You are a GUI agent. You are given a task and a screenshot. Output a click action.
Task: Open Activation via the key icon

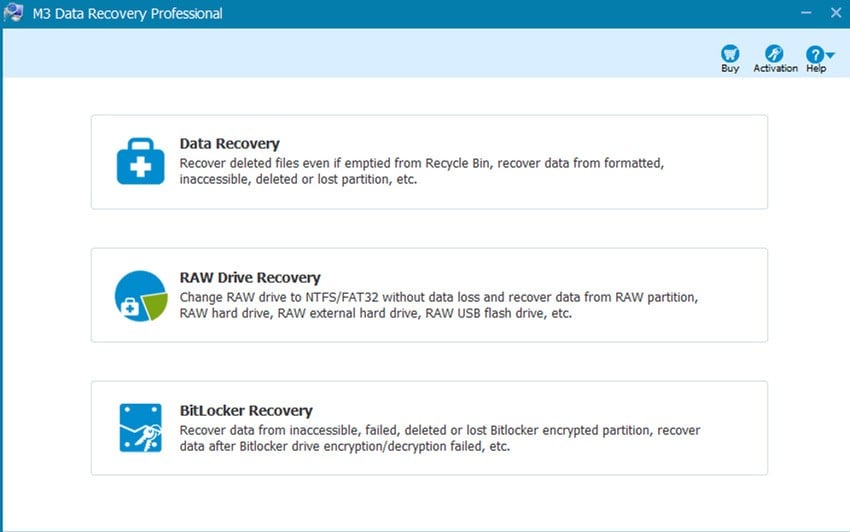coord(774,54)
